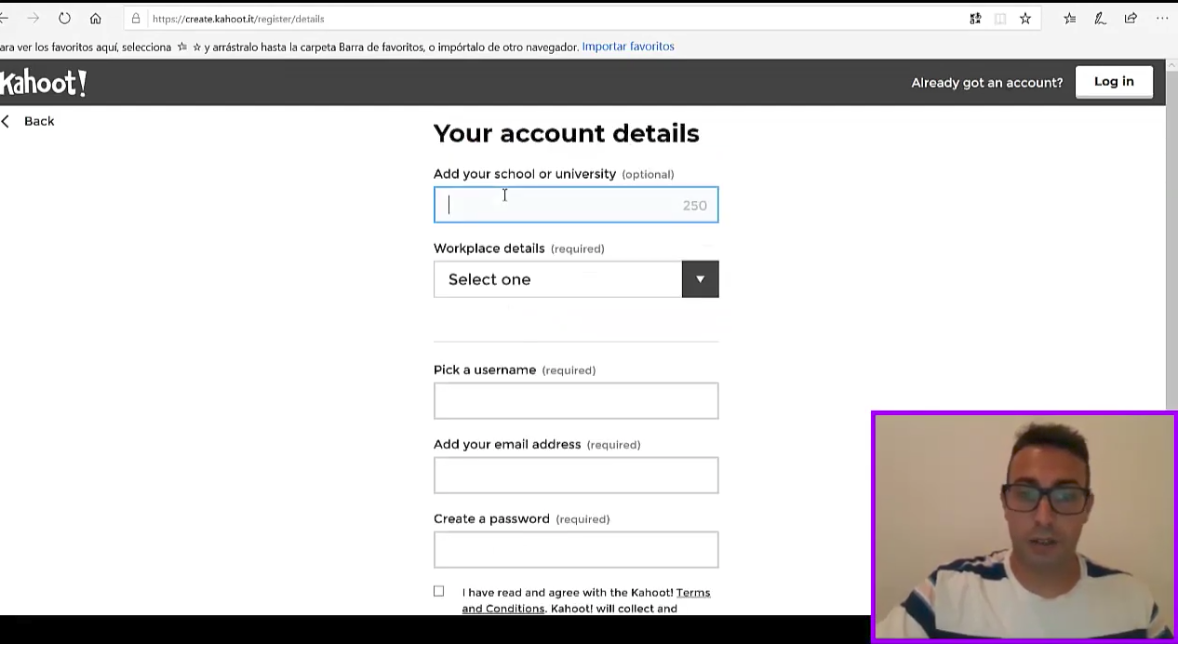Click the 'Already got an account?' text
This screenshot has width=1187, height=646.
986,83
